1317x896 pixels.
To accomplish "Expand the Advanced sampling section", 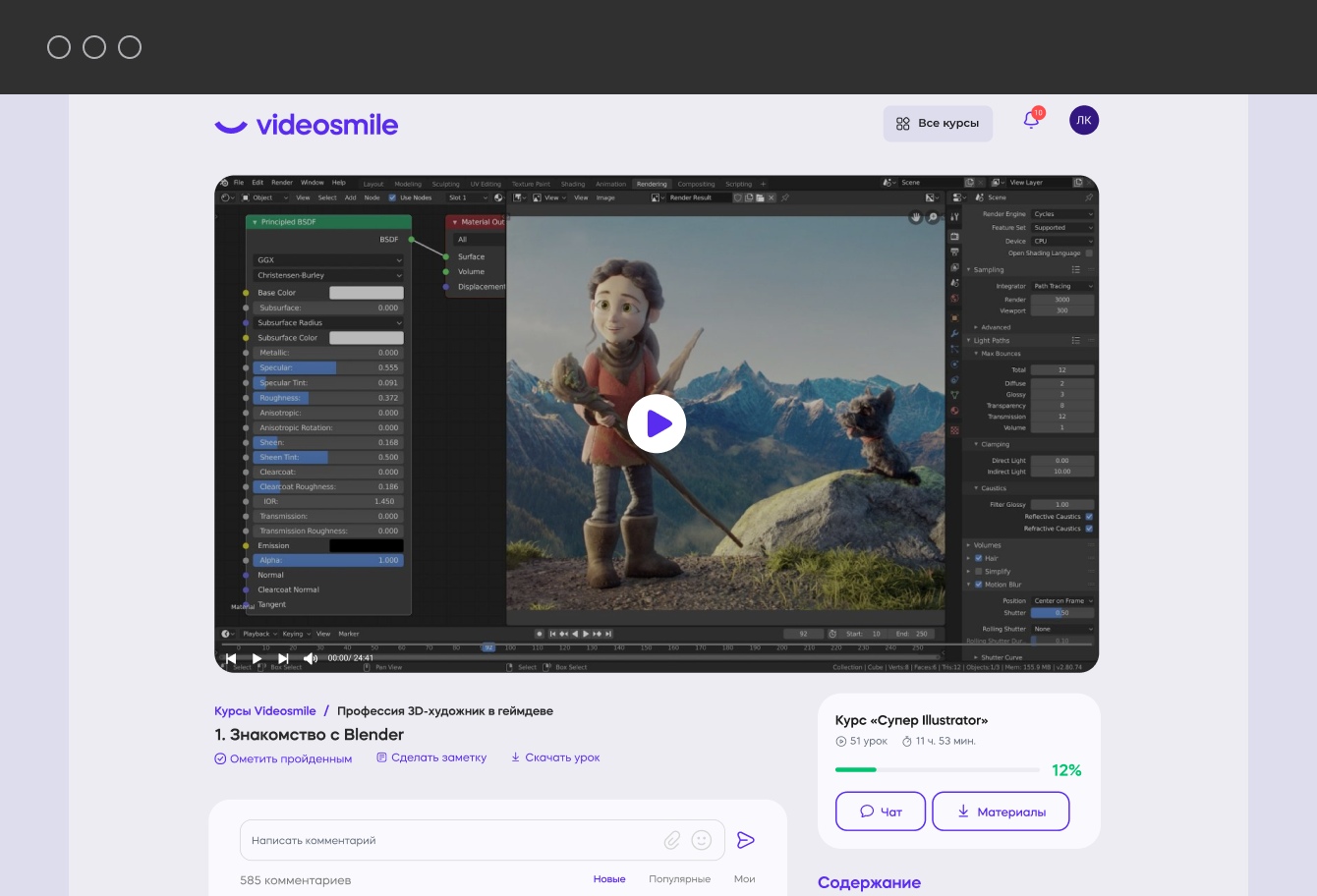I will (993, 327).
